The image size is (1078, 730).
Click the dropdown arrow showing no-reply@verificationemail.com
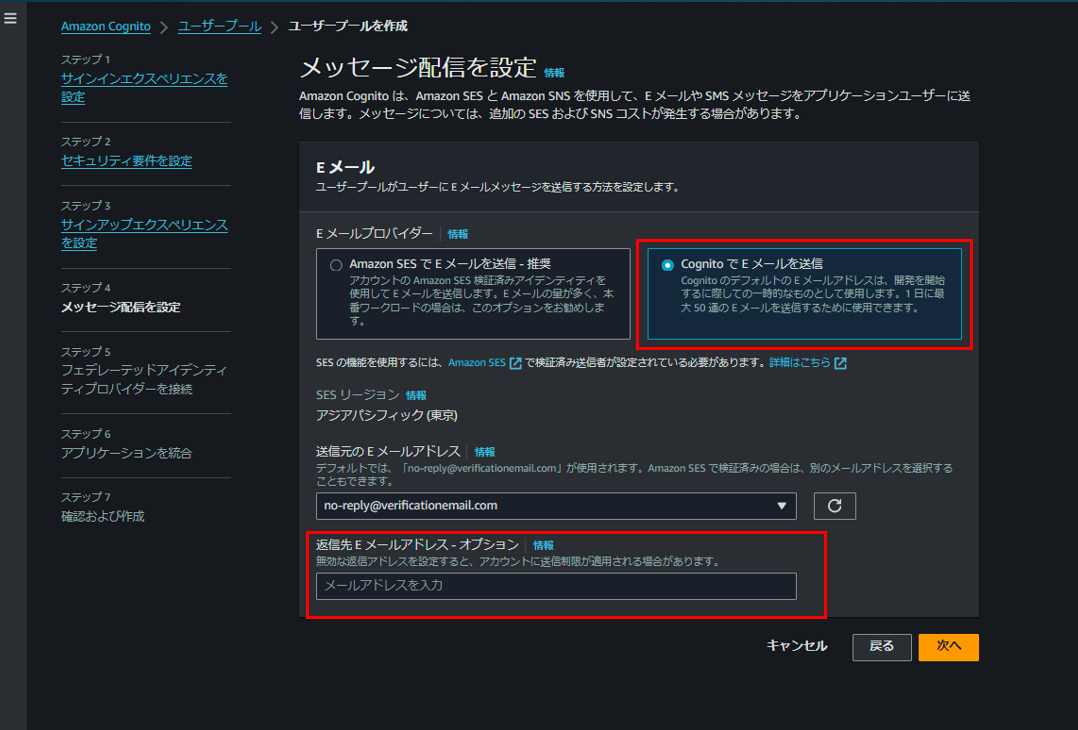tap(782, 505)
